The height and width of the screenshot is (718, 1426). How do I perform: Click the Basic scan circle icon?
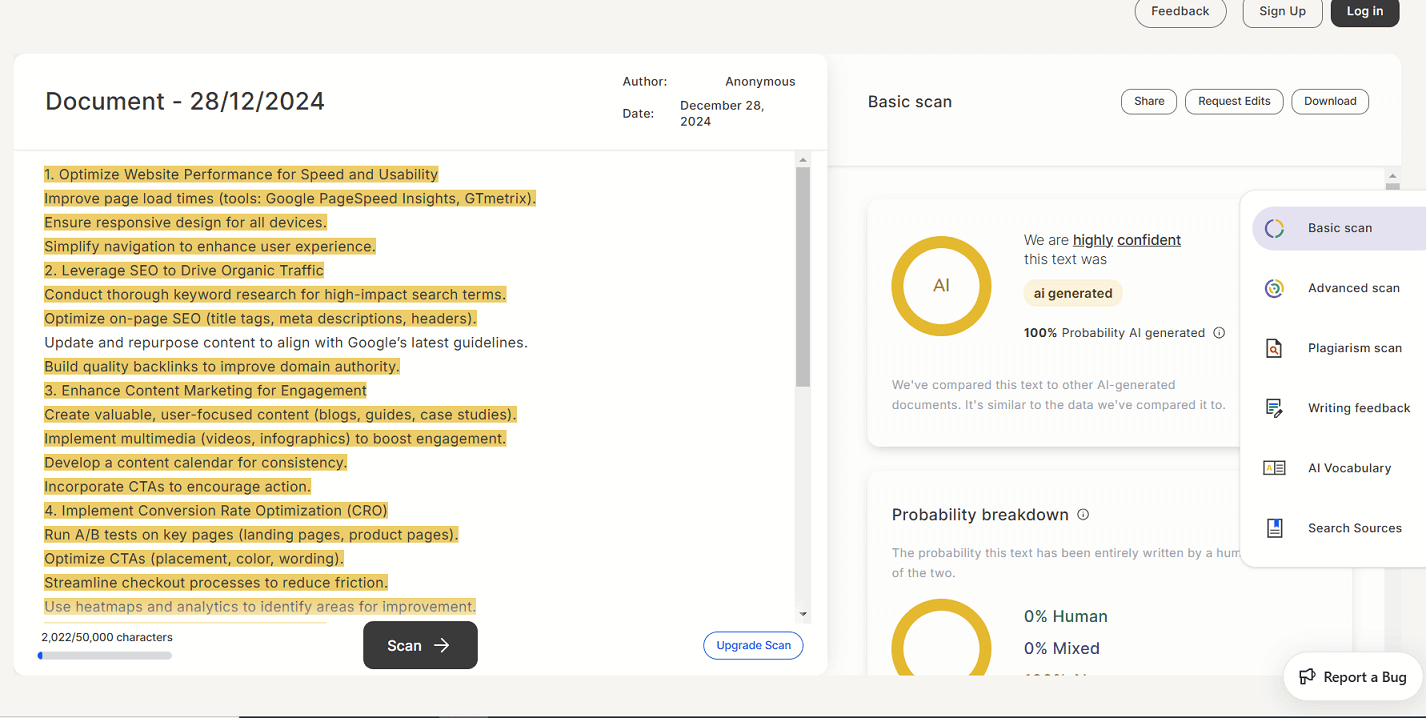click(1274, 229)
